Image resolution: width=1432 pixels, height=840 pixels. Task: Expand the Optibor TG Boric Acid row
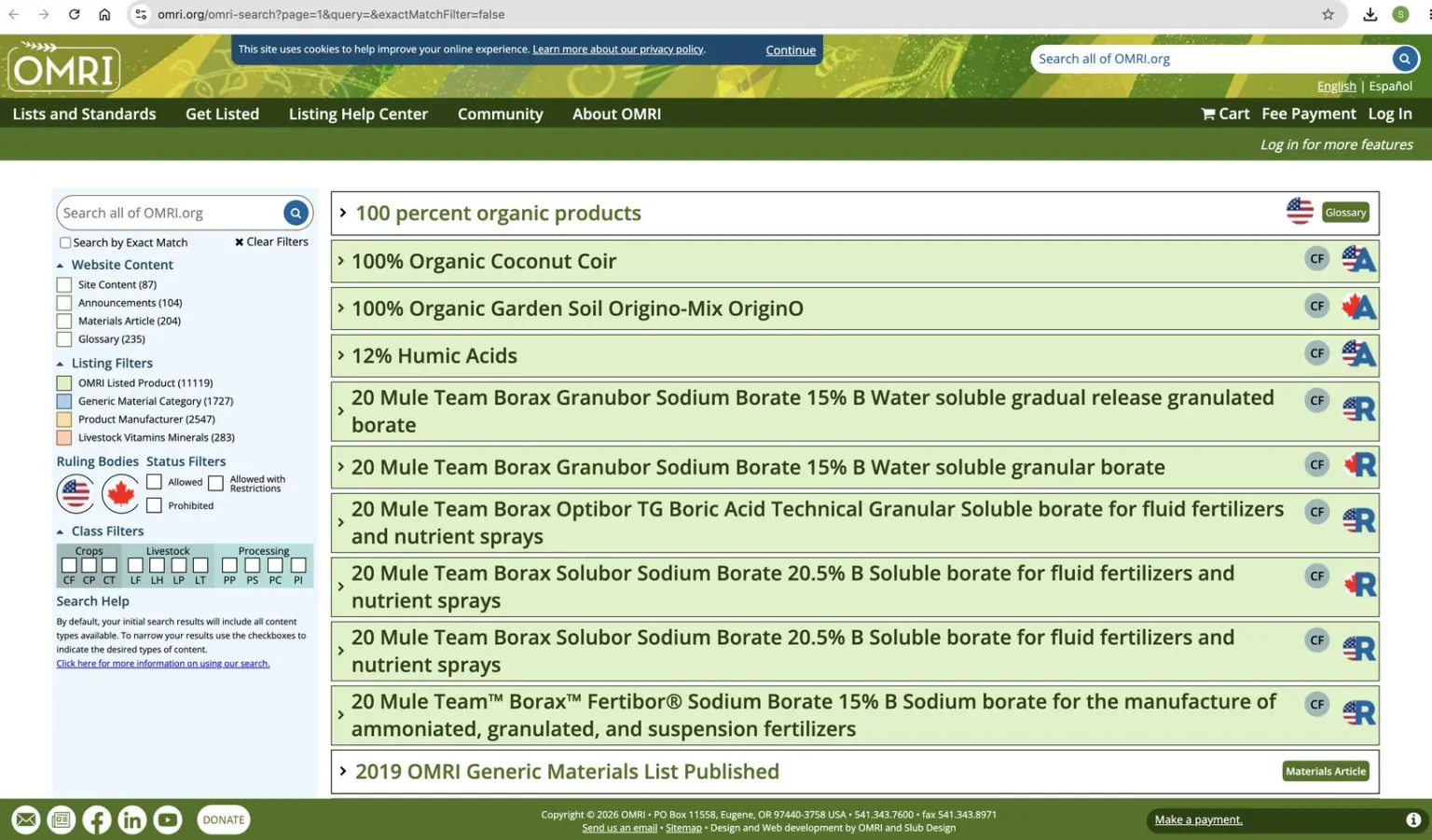tap(341, 522)
